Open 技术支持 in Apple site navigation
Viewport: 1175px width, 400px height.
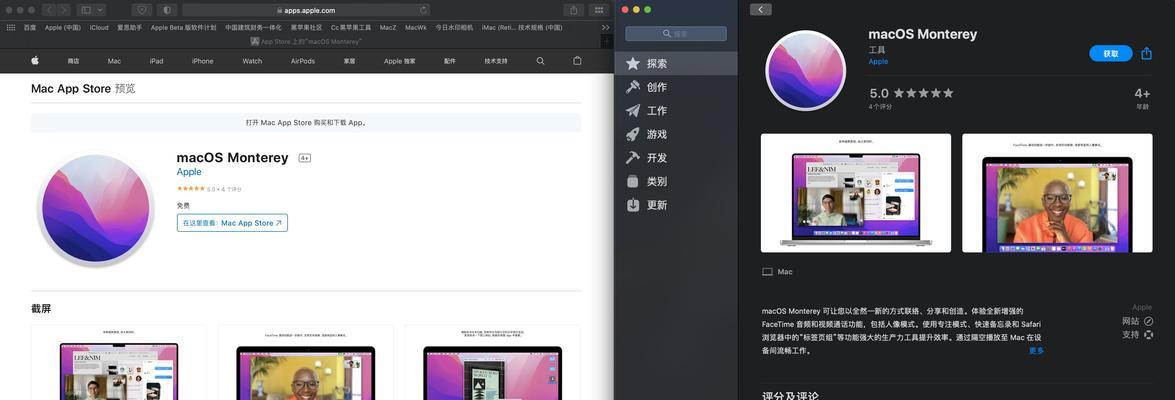[x=496, y=61]
